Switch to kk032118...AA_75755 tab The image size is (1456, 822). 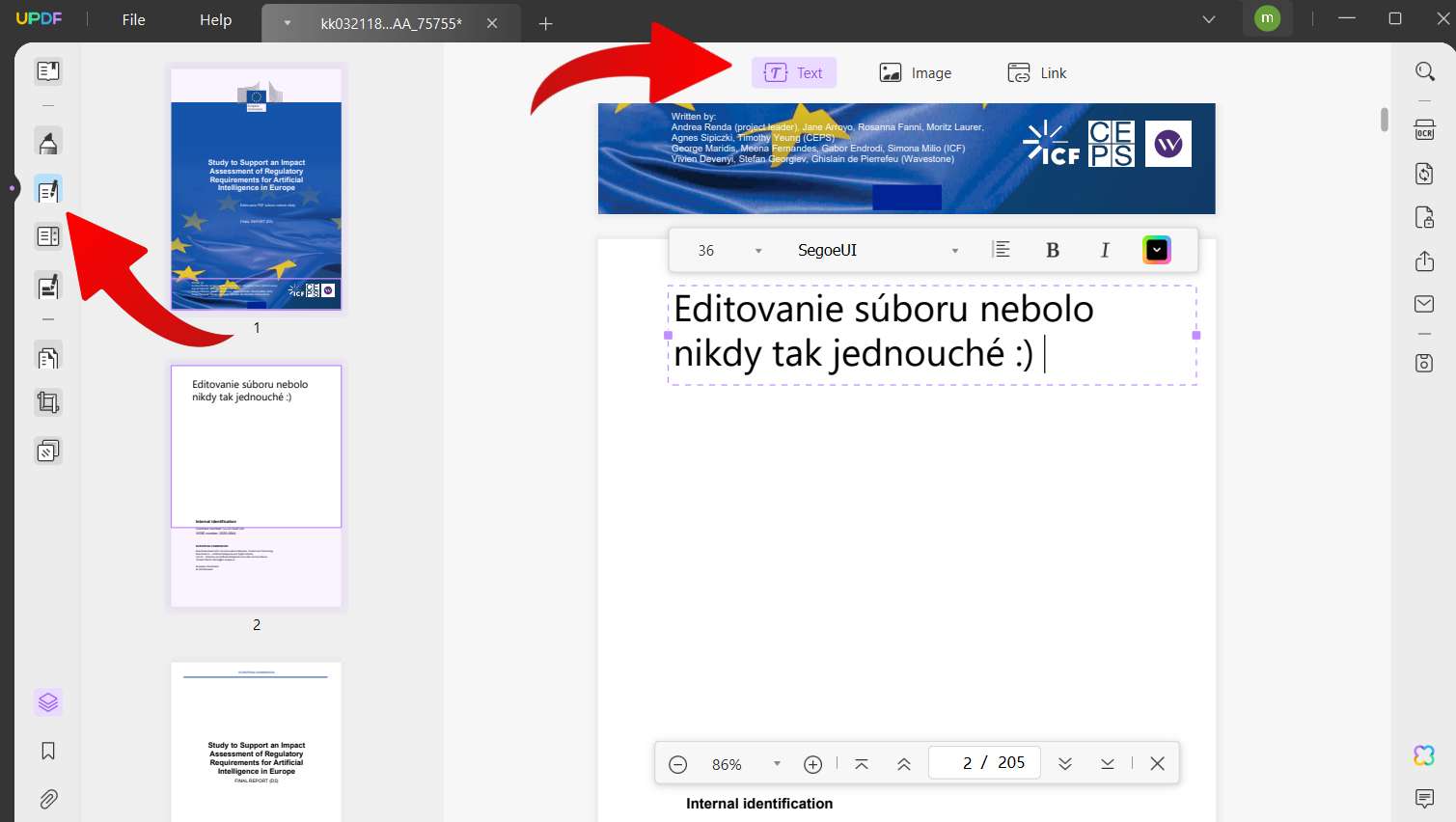391,23
